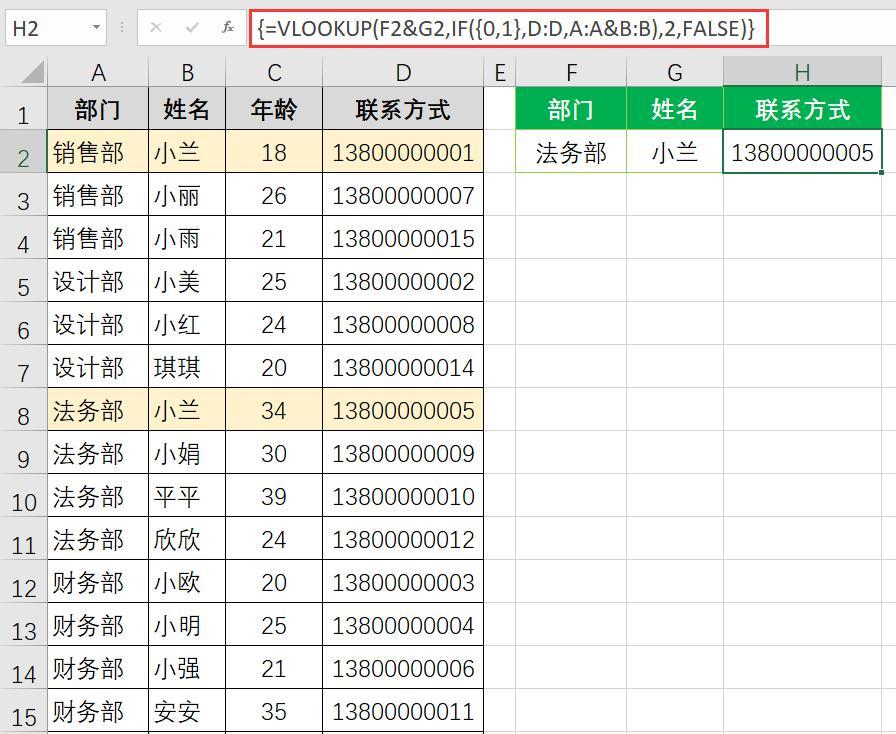The height and width of the screenshot is (734, 896).
Task: Select name cell 小明
Action: point(187,624)
